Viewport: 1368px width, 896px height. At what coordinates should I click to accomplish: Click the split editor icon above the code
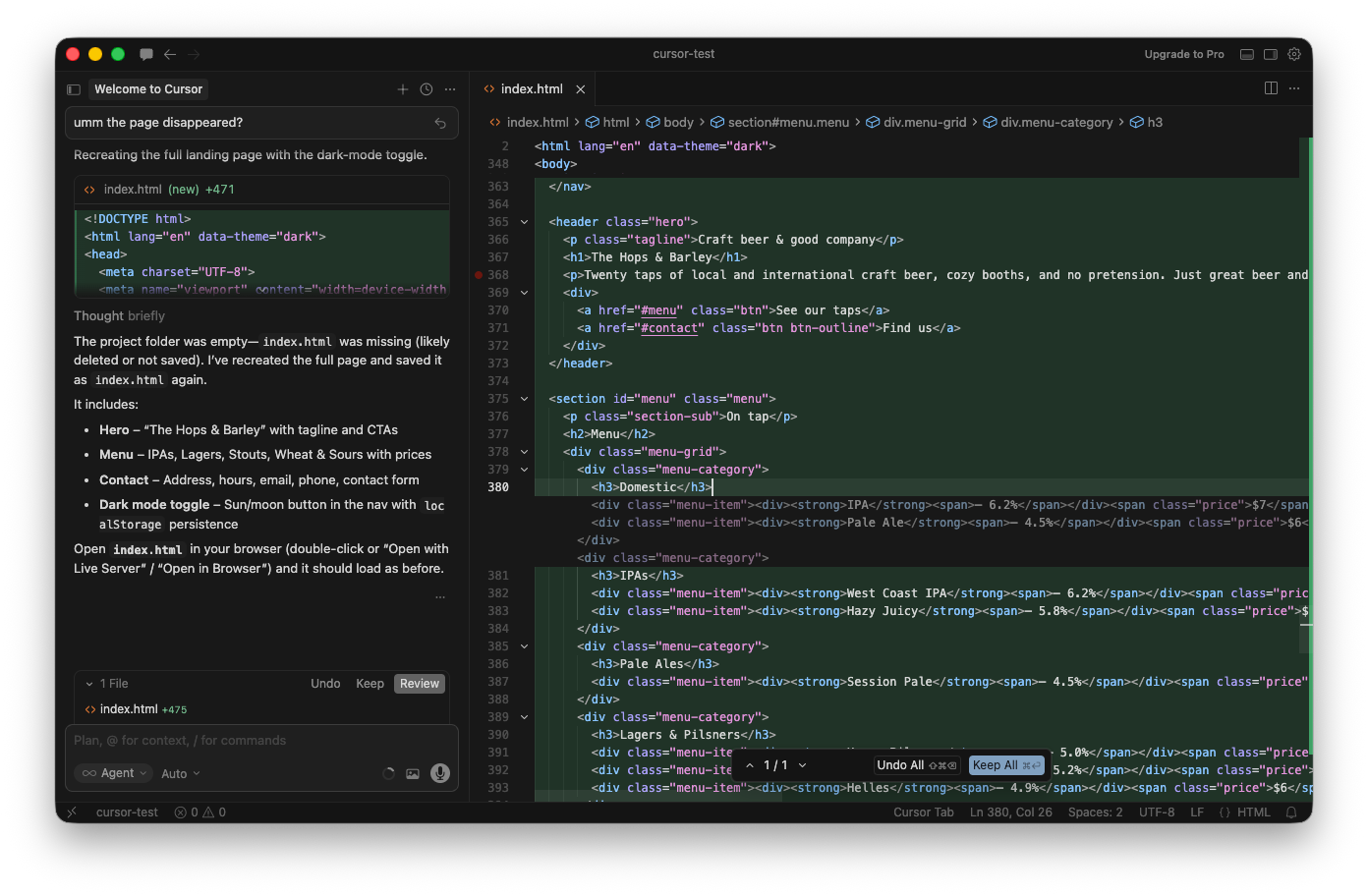(x=1270, y=87)
